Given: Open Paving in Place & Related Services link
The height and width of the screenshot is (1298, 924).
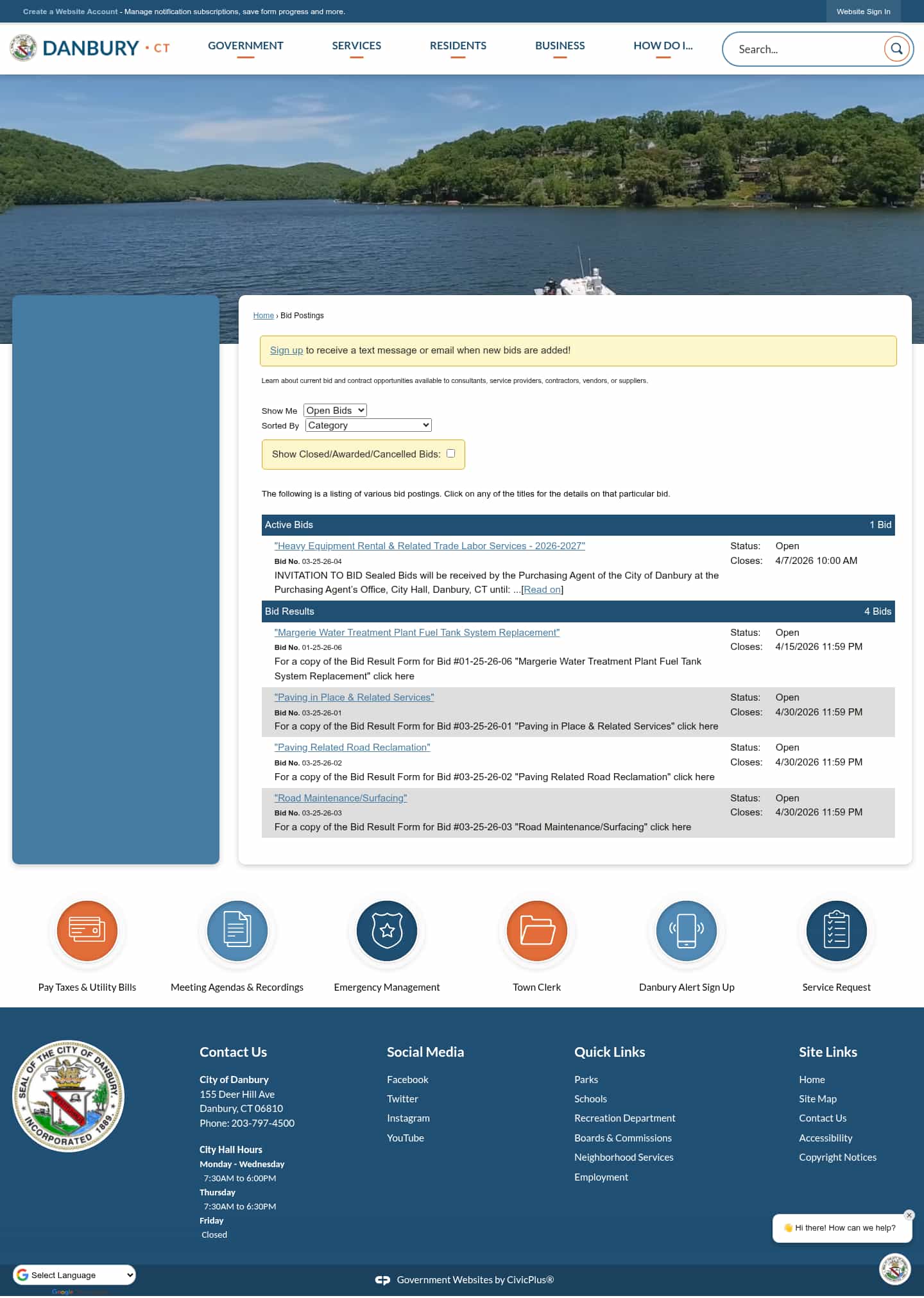Looking at the screenshot, I should 354,697.
